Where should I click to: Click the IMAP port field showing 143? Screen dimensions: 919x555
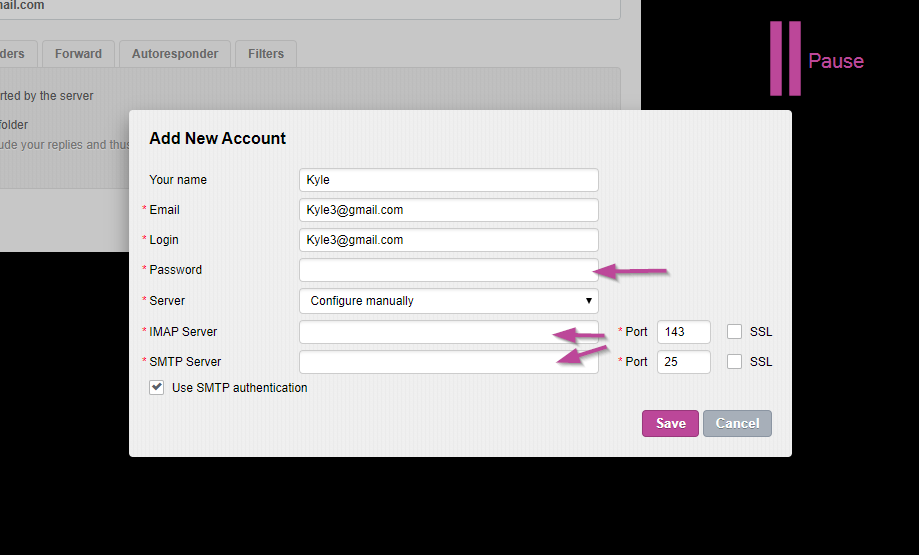pos(683,332)
